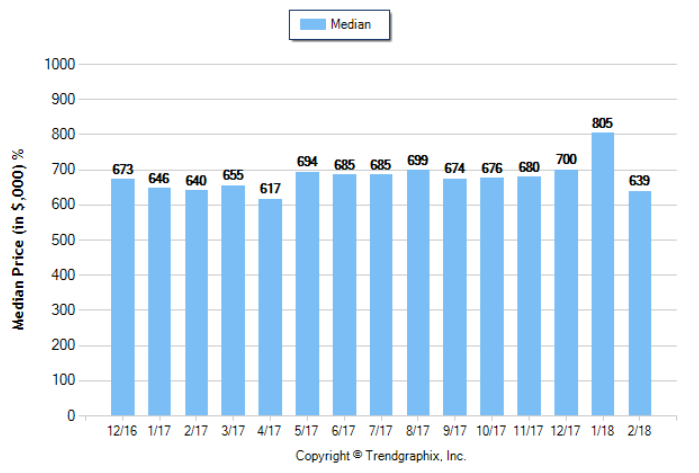Click the data value 700

click(566, 159)
